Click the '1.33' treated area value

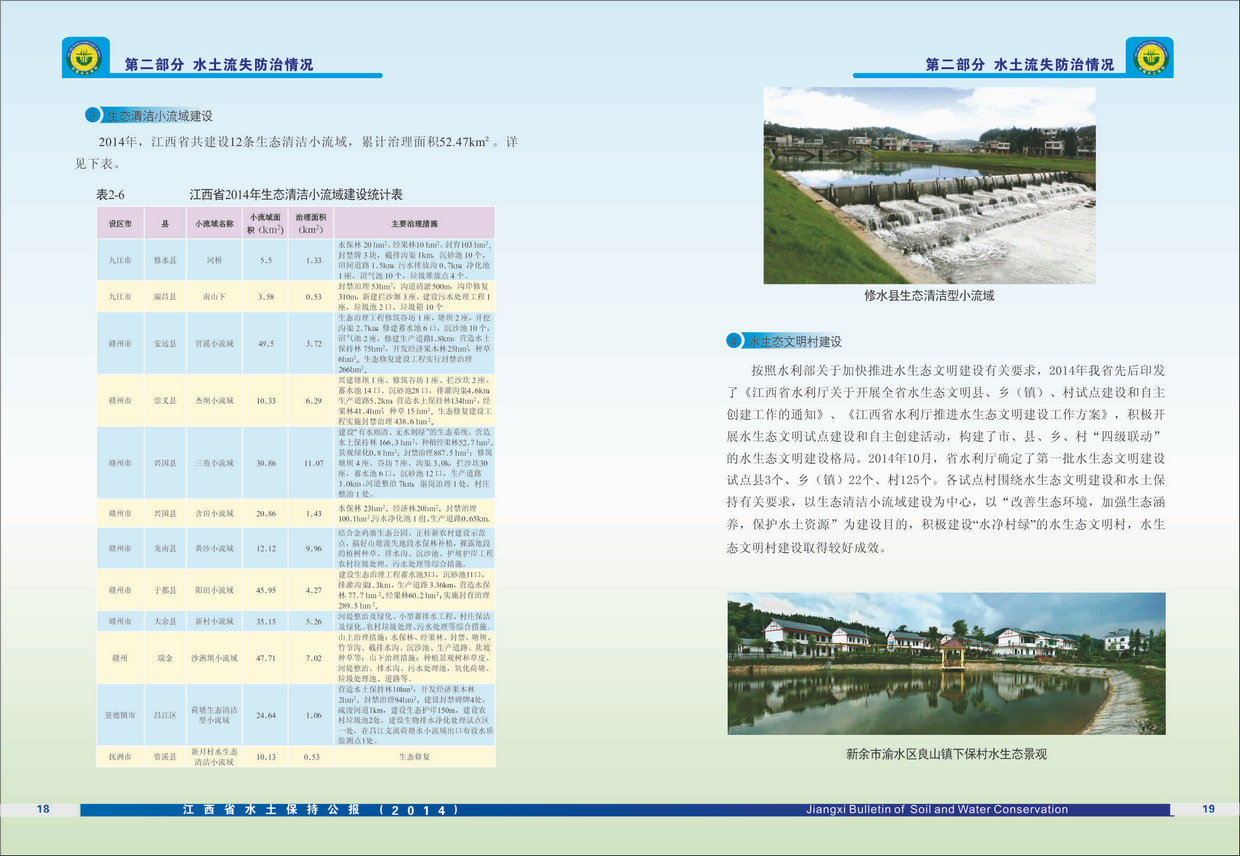point(313,260)
